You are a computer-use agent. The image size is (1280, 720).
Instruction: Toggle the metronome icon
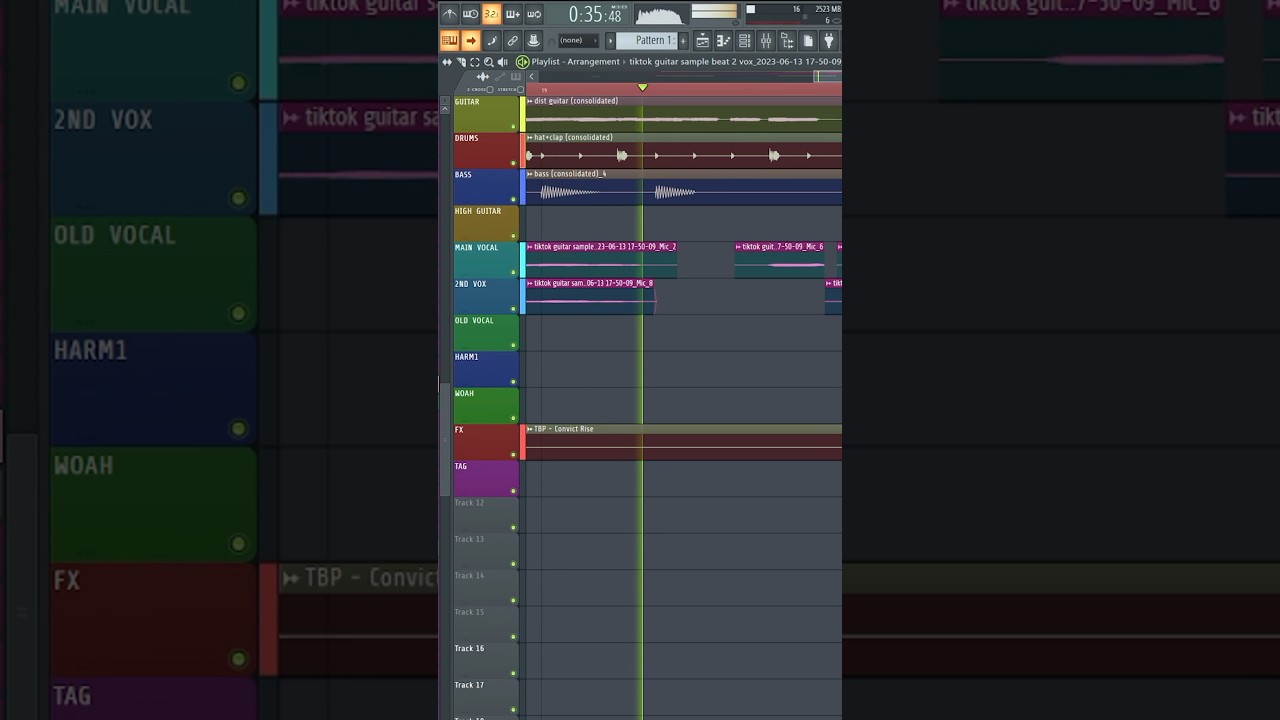[450, 14]
